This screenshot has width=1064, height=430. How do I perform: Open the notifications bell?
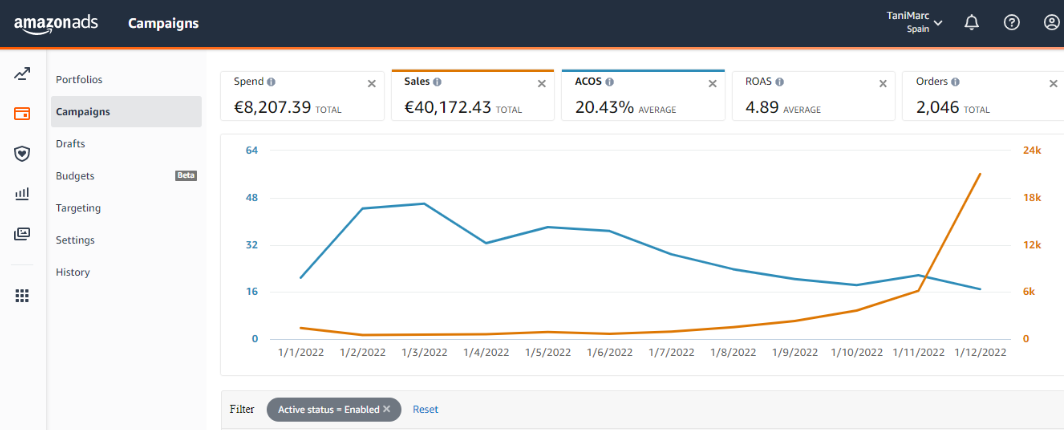(x=972, y=23)
